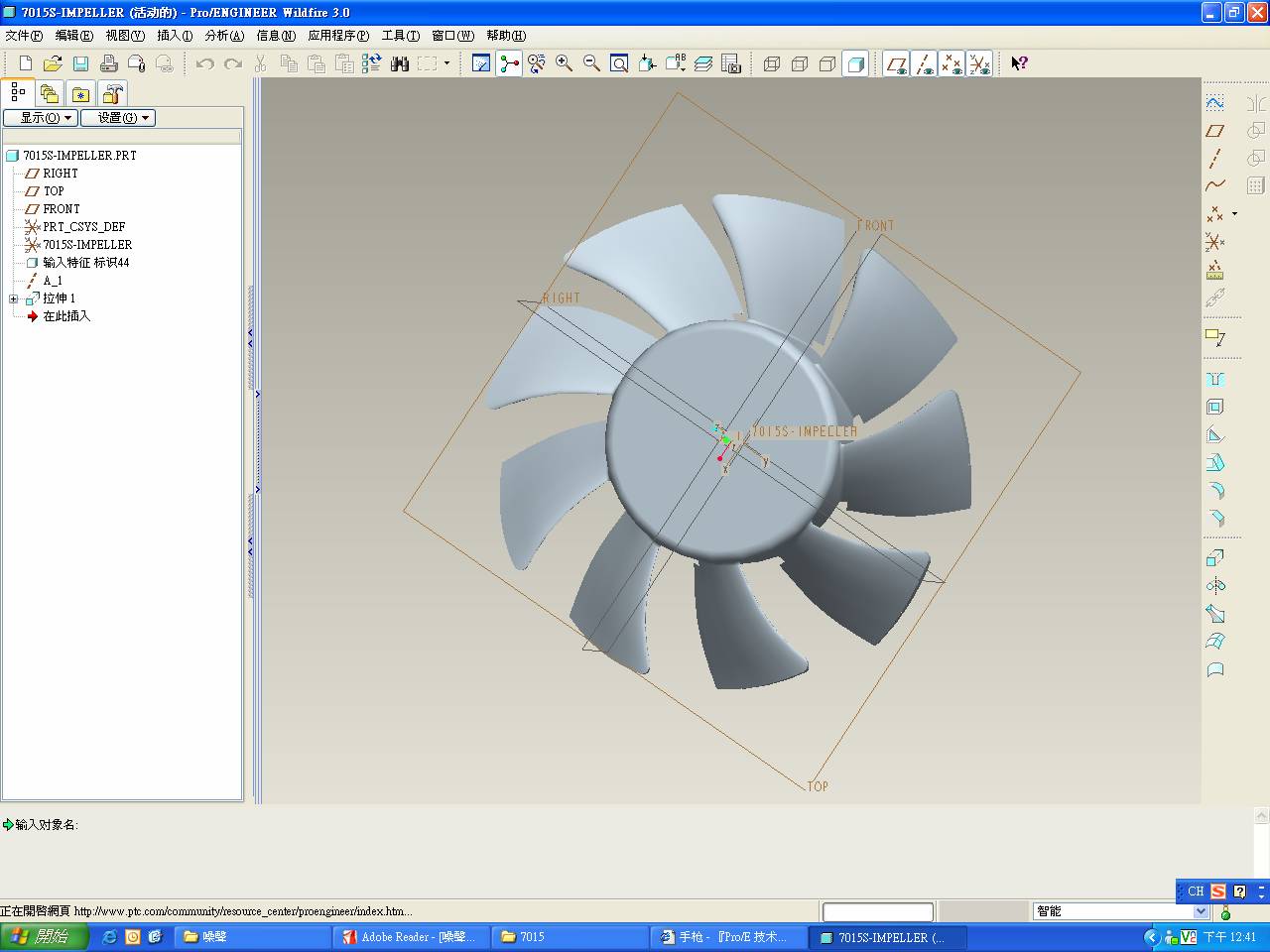
Task: Select the Extrude tool in right toolbar
Action: [1214, 558]
